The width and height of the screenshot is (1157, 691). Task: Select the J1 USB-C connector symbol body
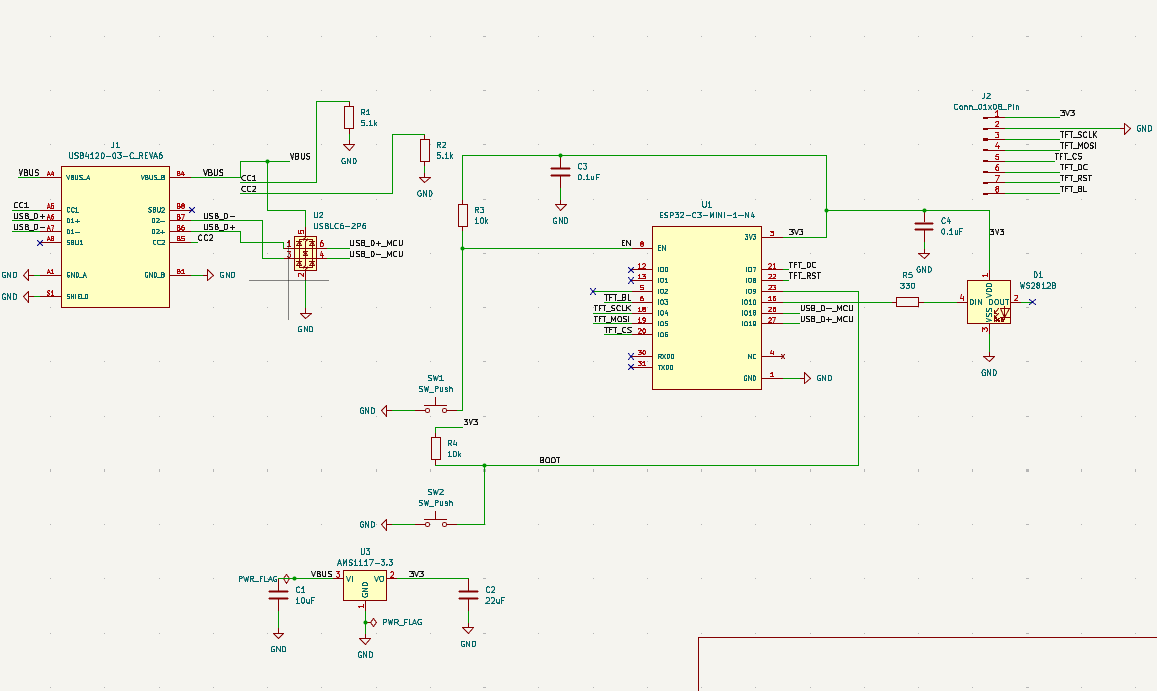coord(115,236)
